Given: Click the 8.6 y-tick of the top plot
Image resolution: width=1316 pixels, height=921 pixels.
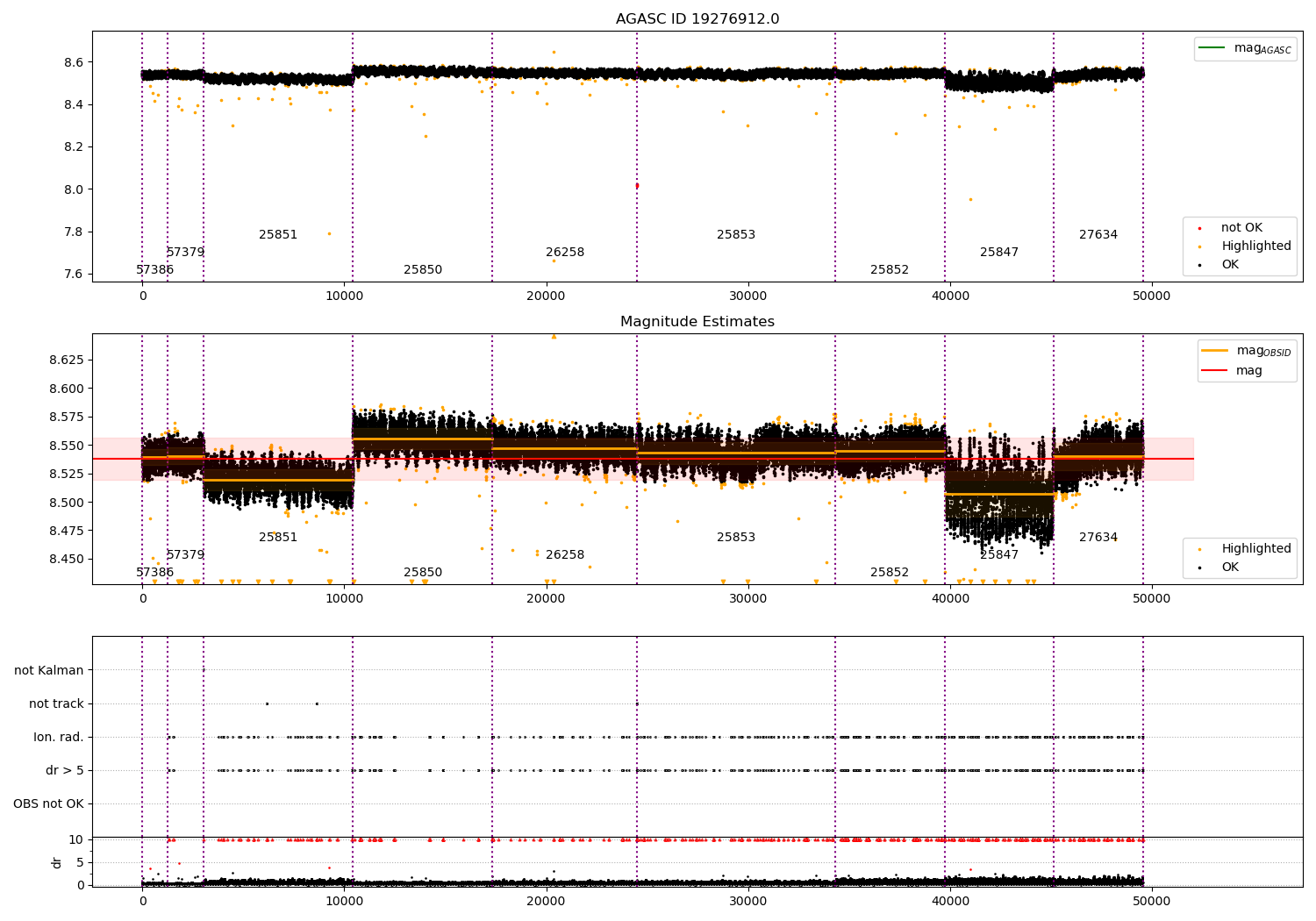Looking at the screenshot, I should [74, 63].
